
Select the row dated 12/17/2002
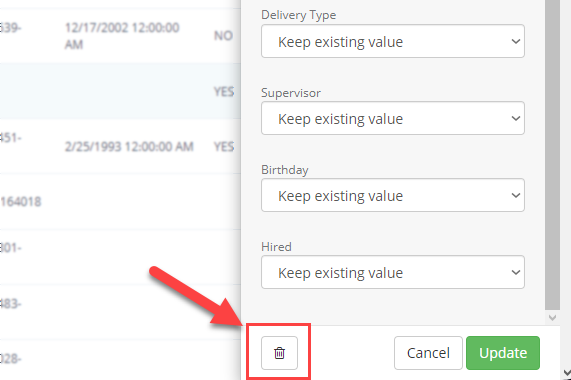pos(120,36)
